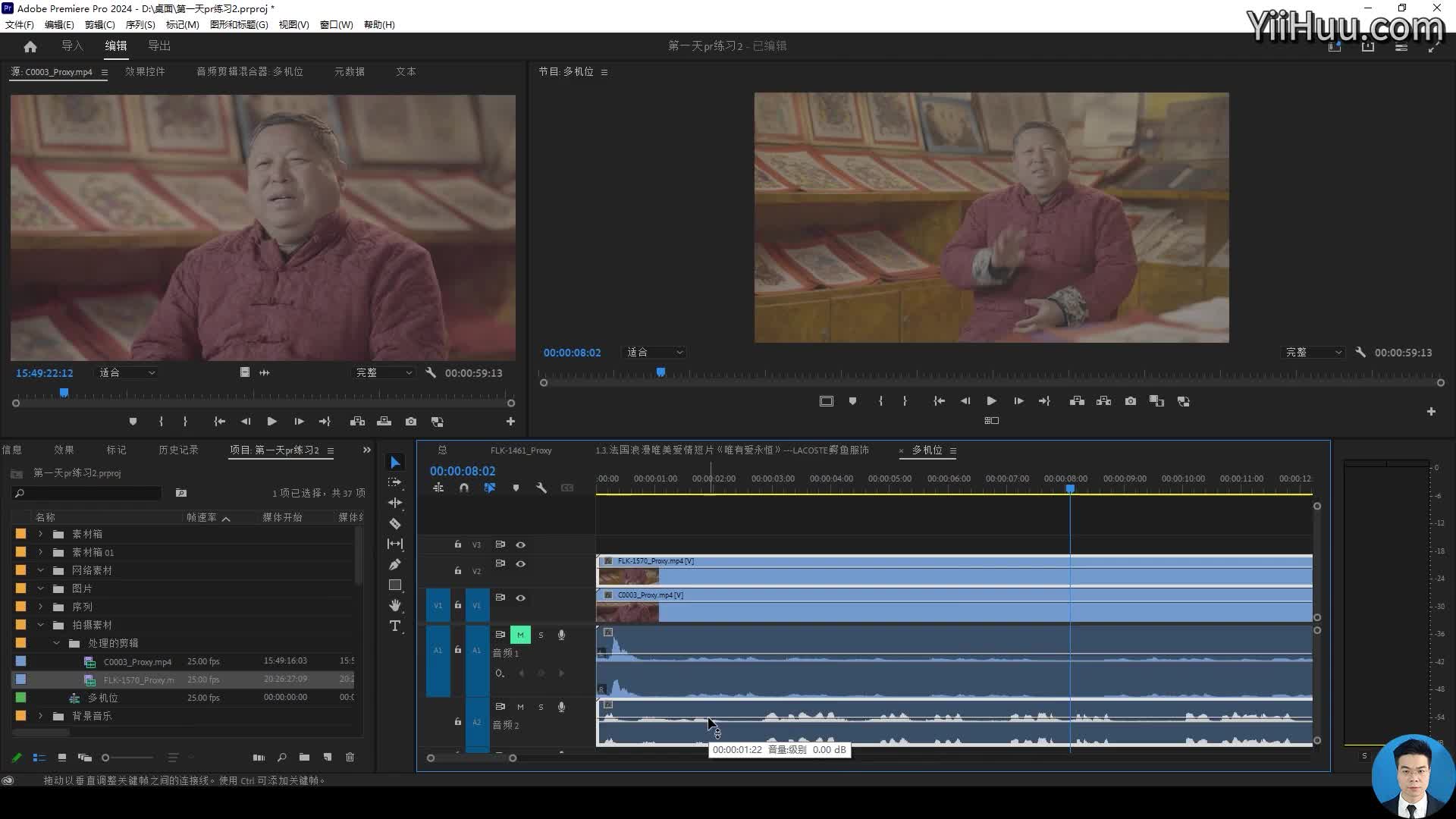Collapse the 拍摄素材 bin

[x=40, y=626]
